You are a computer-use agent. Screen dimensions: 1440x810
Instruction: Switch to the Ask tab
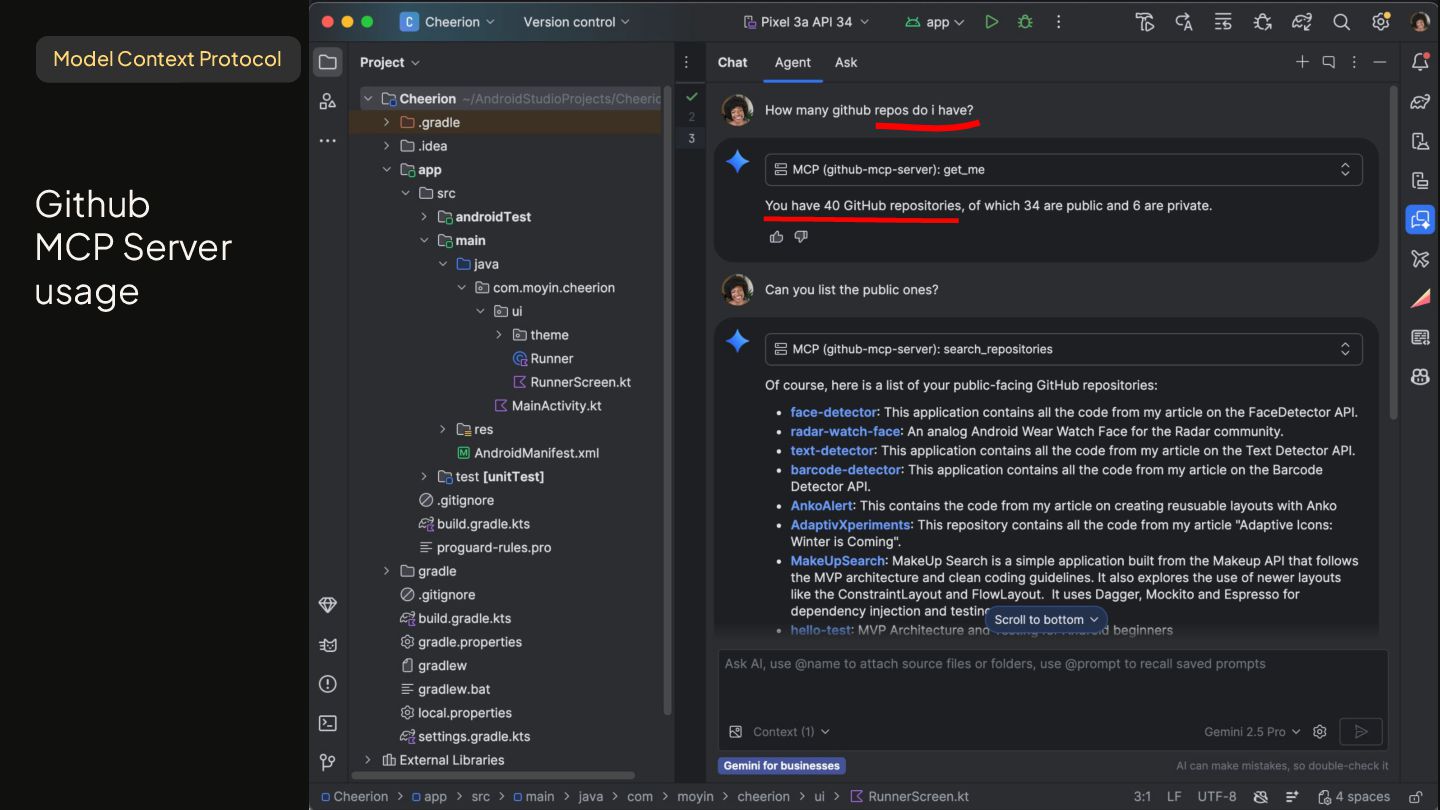846,62
